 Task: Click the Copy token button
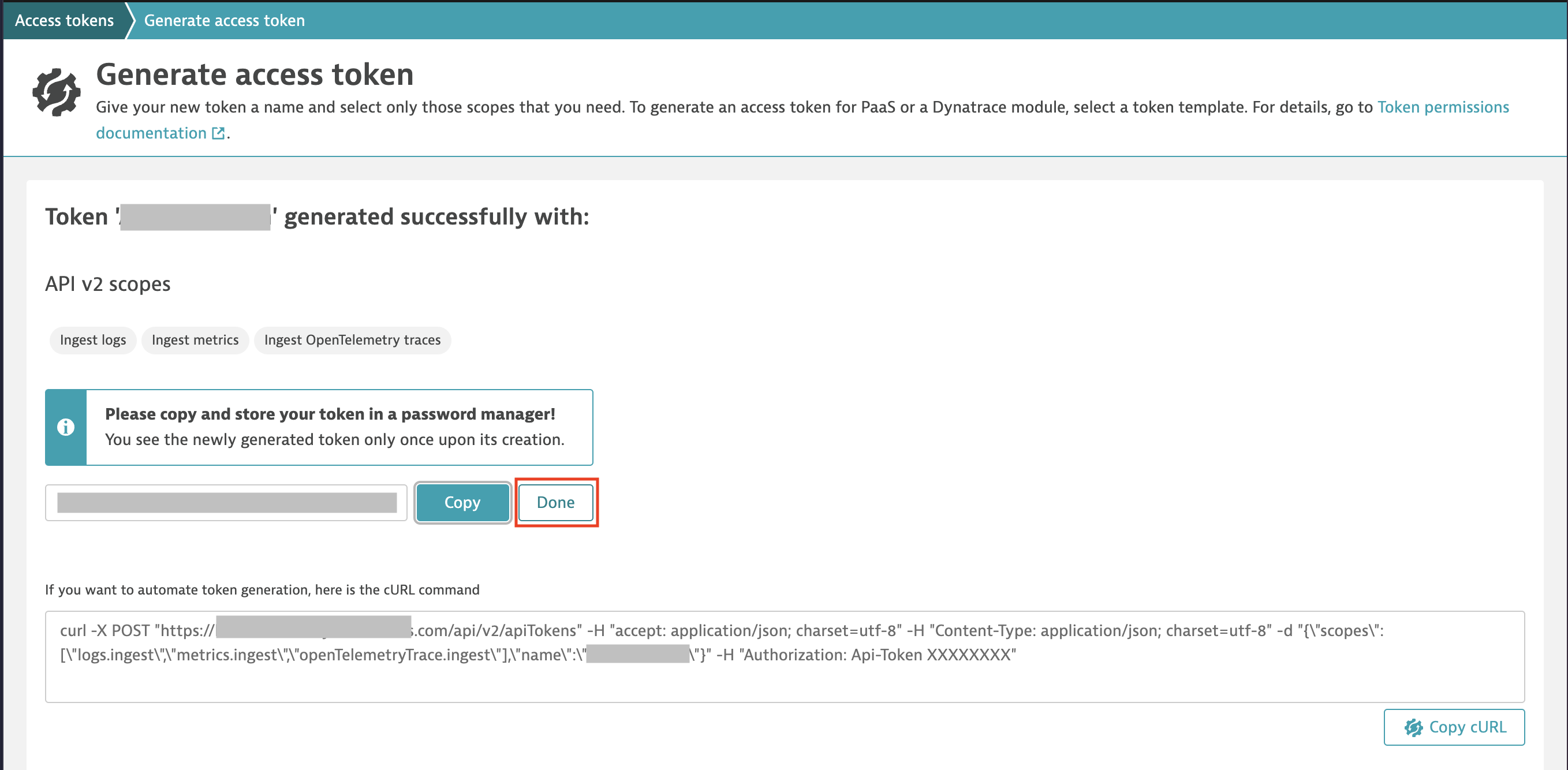click(x=461, y=501)
